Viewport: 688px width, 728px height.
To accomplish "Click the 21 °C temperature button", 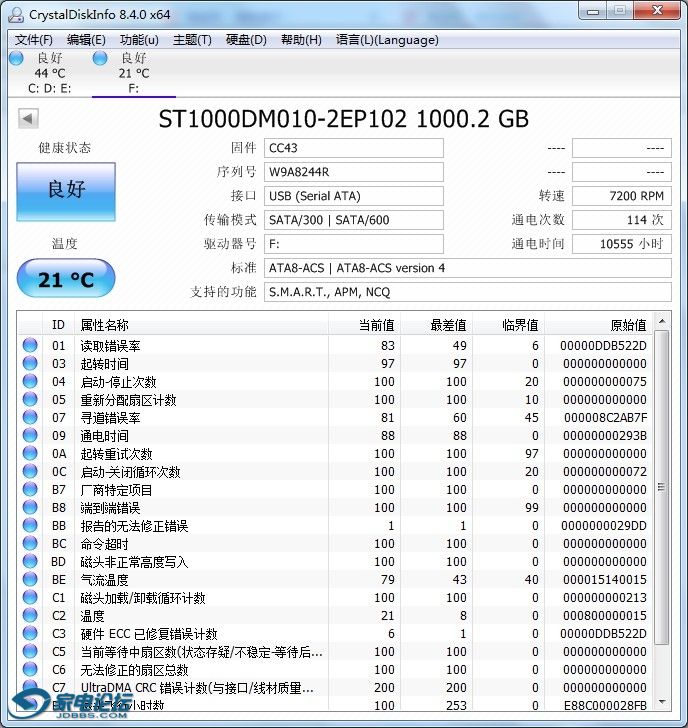I will tap(66, 279).
